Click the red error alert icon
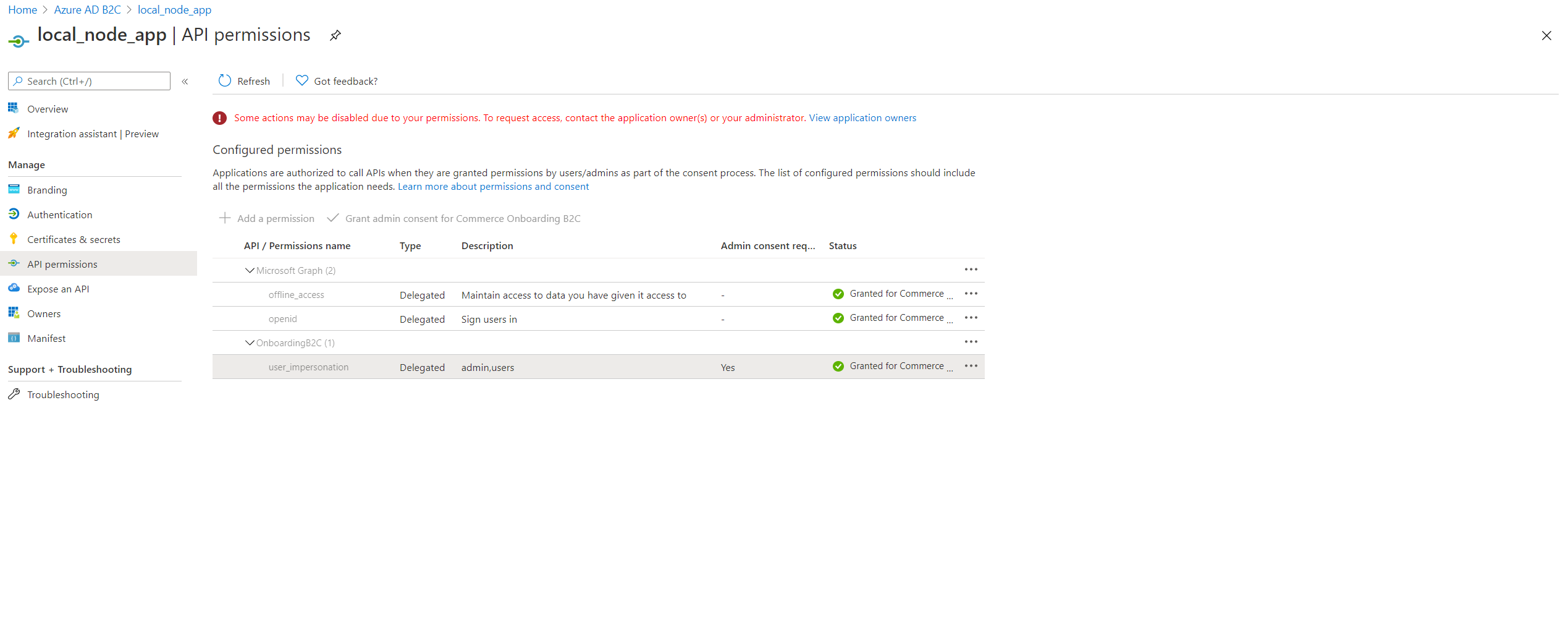 tap(220, 118)
